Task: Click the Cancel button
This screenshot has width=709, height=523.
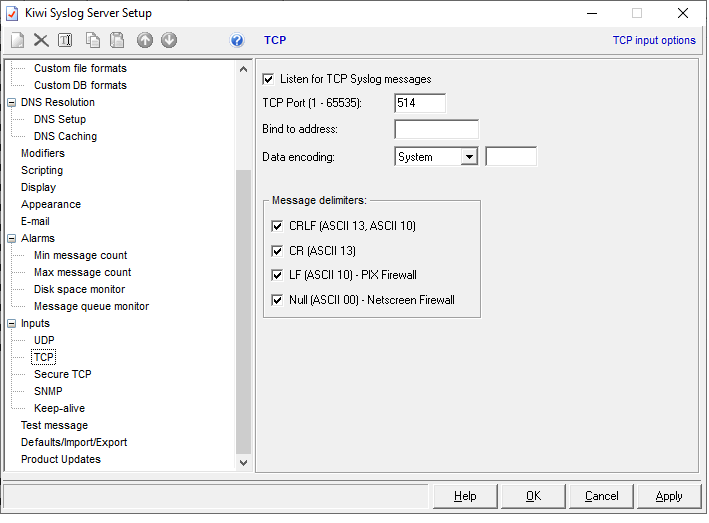Action: [601, 496]
